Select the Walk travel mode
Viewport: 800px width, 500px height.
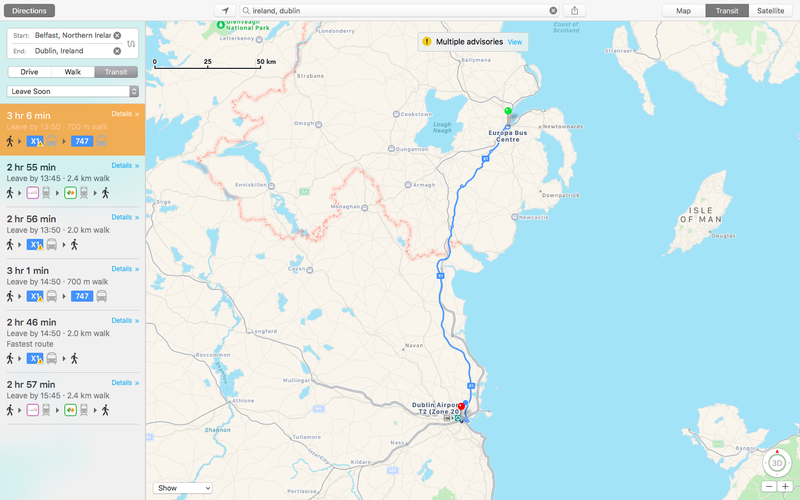click(73, 72)
